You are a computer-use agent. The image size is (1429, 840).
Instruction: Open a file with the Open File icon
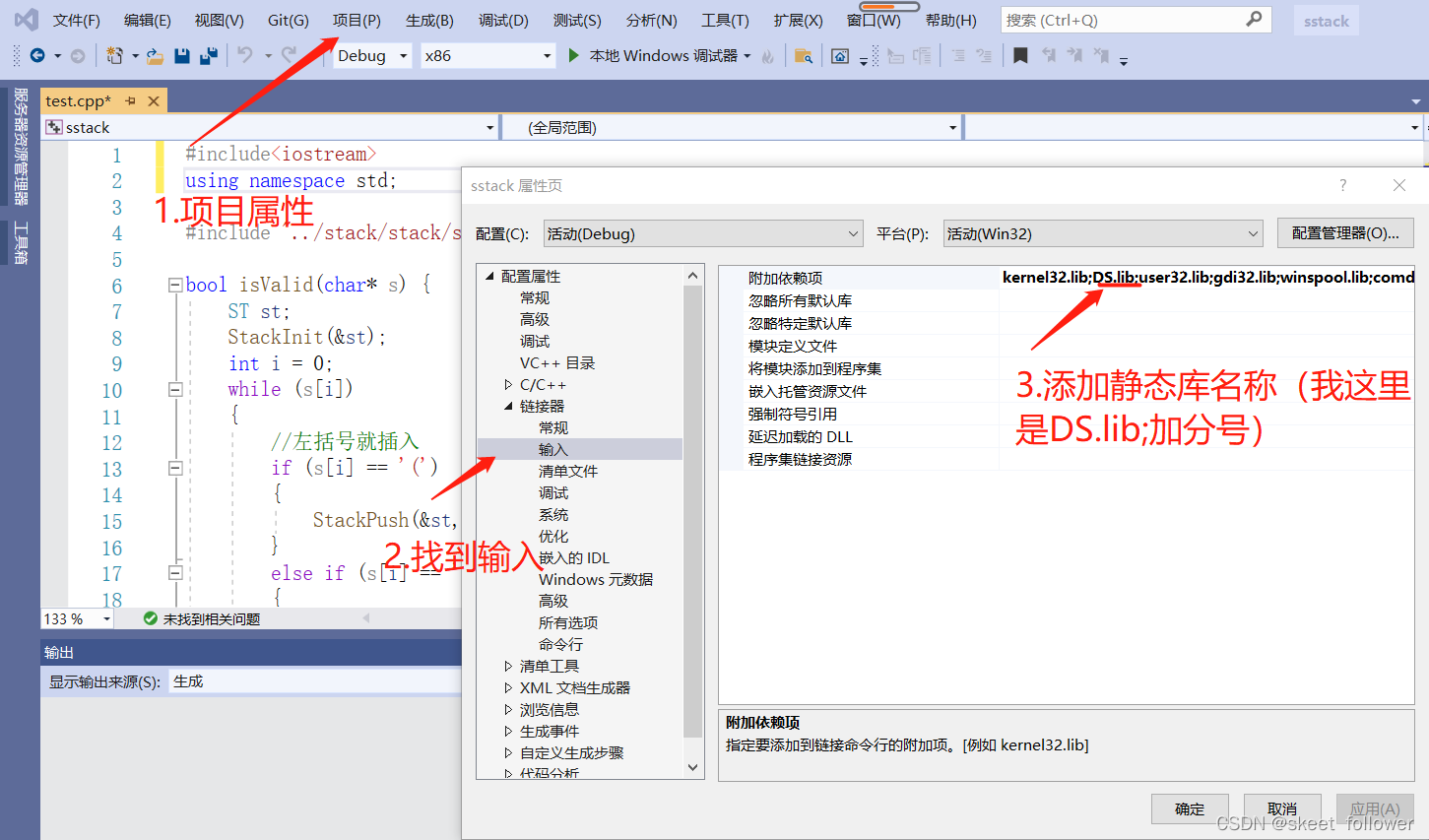click(x=155, y=55)
